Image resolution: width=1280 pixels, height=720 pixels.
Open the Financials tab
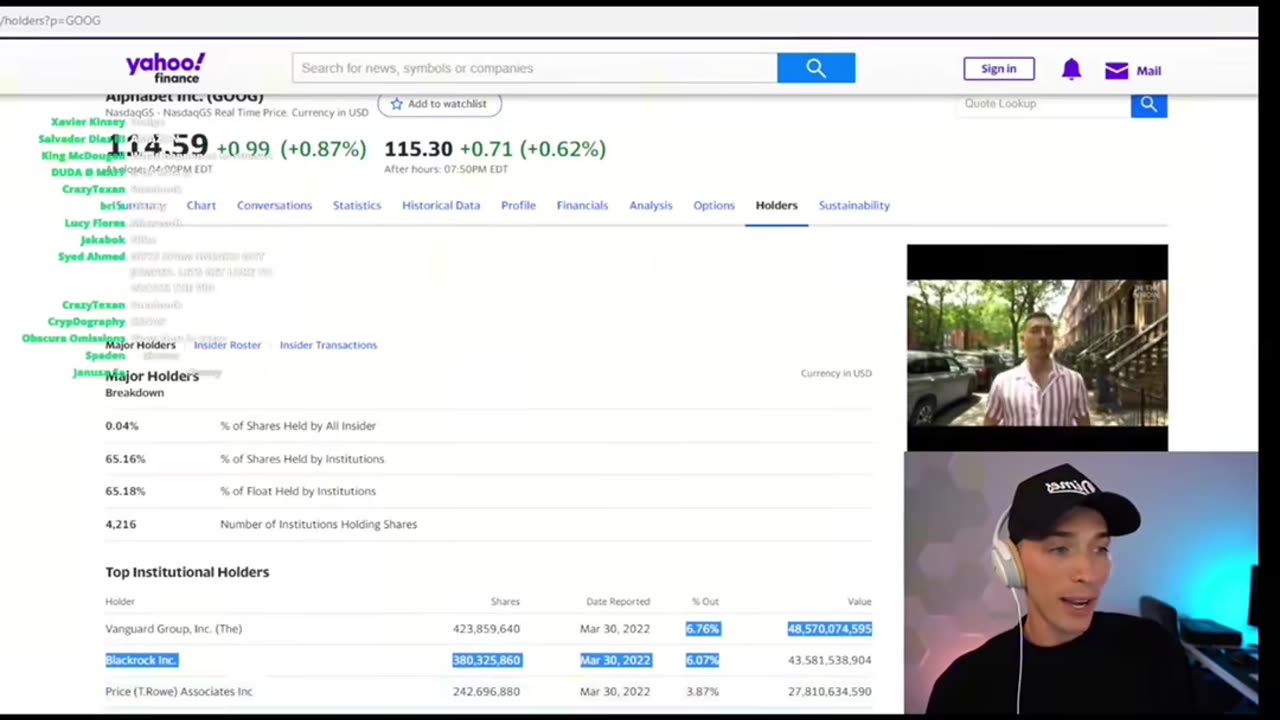click(x=582, y=205)
